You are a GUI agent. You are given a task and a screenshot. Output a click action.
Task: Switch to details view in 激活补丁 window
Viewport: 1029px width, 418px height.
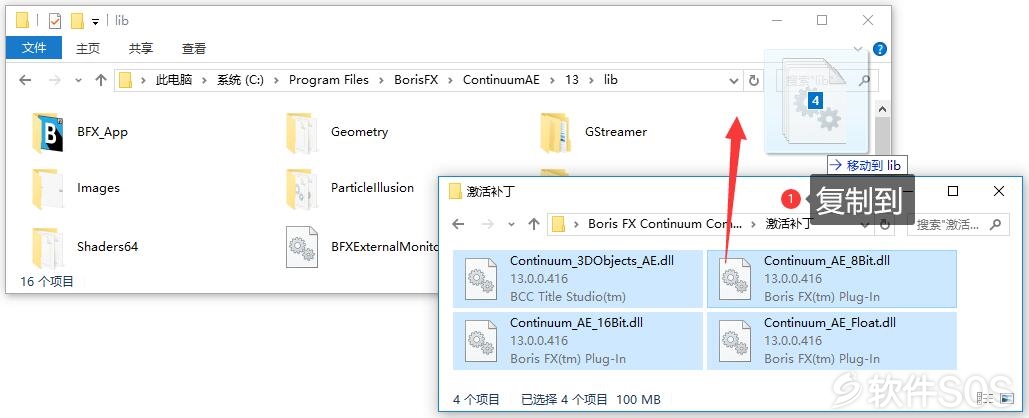coord(984,398)
